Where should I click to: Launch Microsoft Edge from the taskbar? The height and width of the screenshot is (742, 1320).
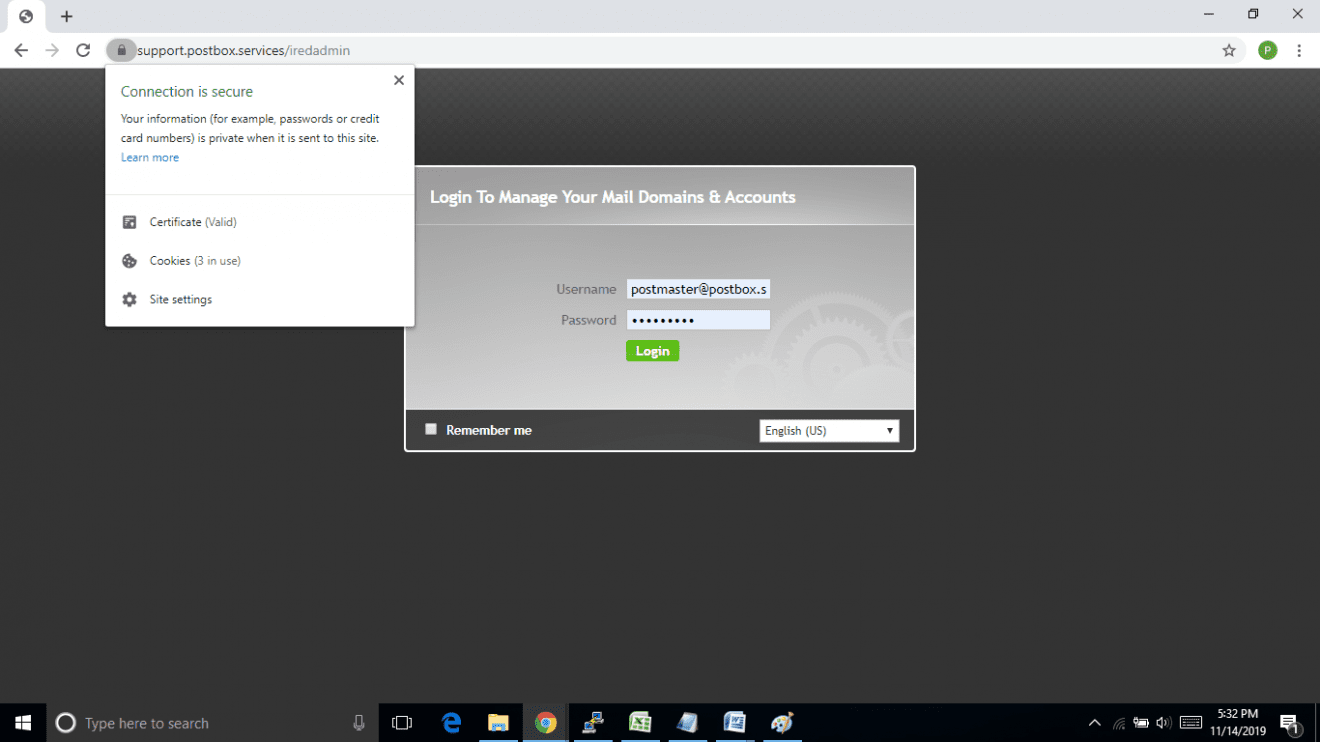pyautogui.click(x=451, y=722)
